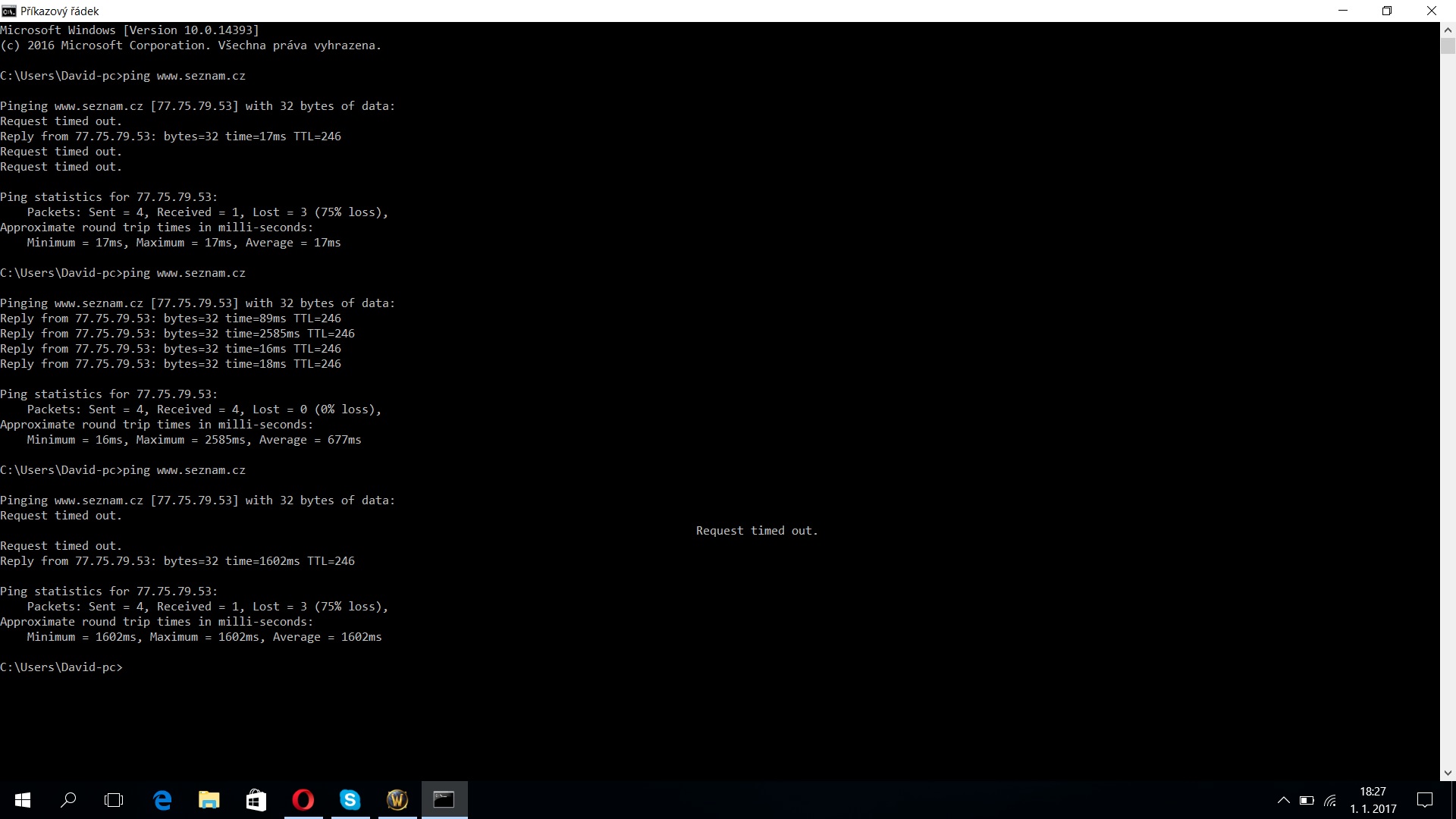Click the Příkazový řádek title bar text
The height and width of the screenshot is (819, 1456).
point(60,11)
